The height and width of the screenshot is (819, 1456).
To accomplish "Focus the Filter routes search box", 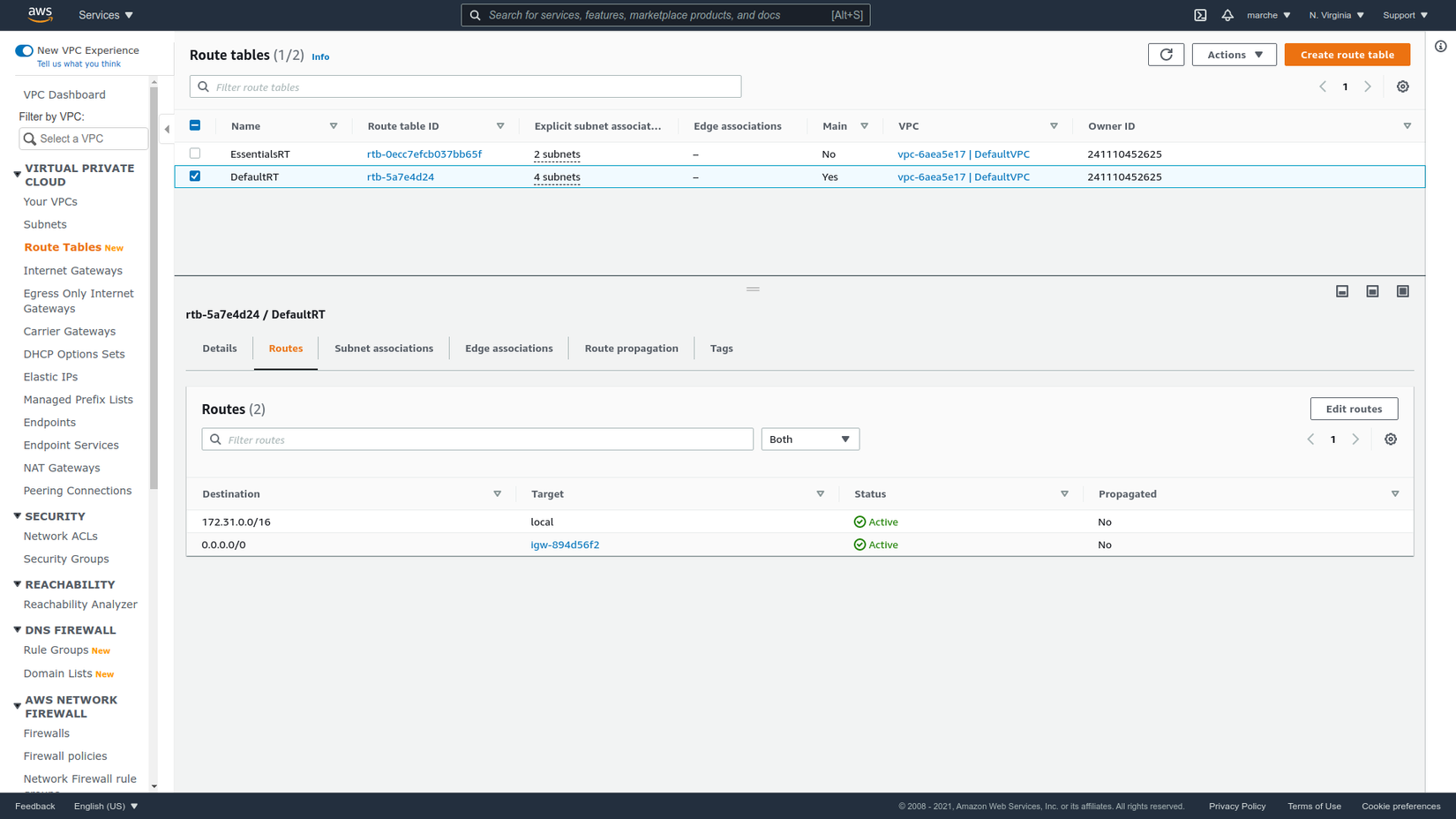I will (x=477, y=440).
